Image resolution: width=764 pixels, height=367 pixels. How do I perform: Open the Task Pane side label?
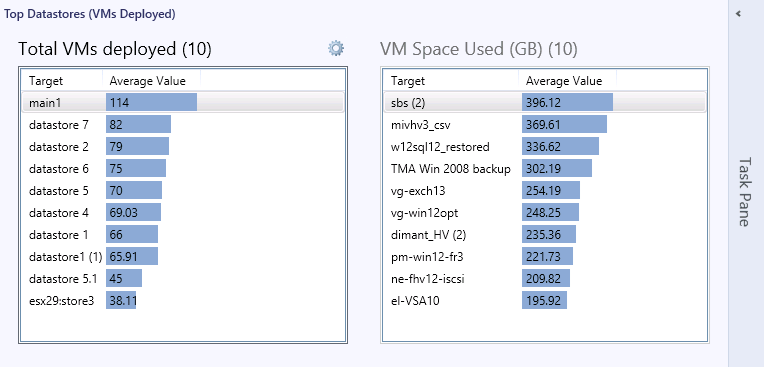tap(744, 192)
